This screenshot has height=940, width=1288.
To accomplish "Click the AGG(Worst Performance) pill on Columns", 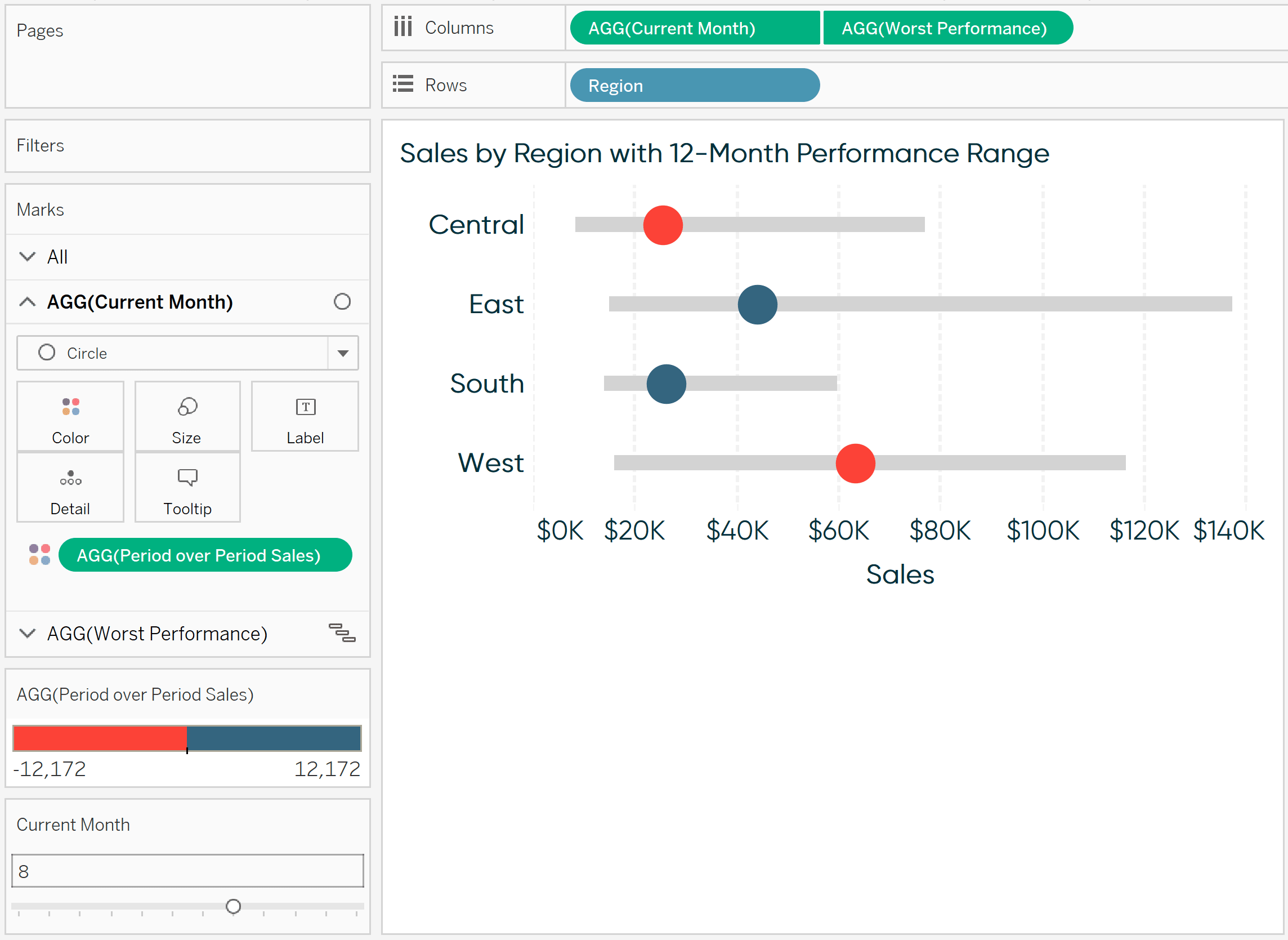I will click(x=948, y=28).
